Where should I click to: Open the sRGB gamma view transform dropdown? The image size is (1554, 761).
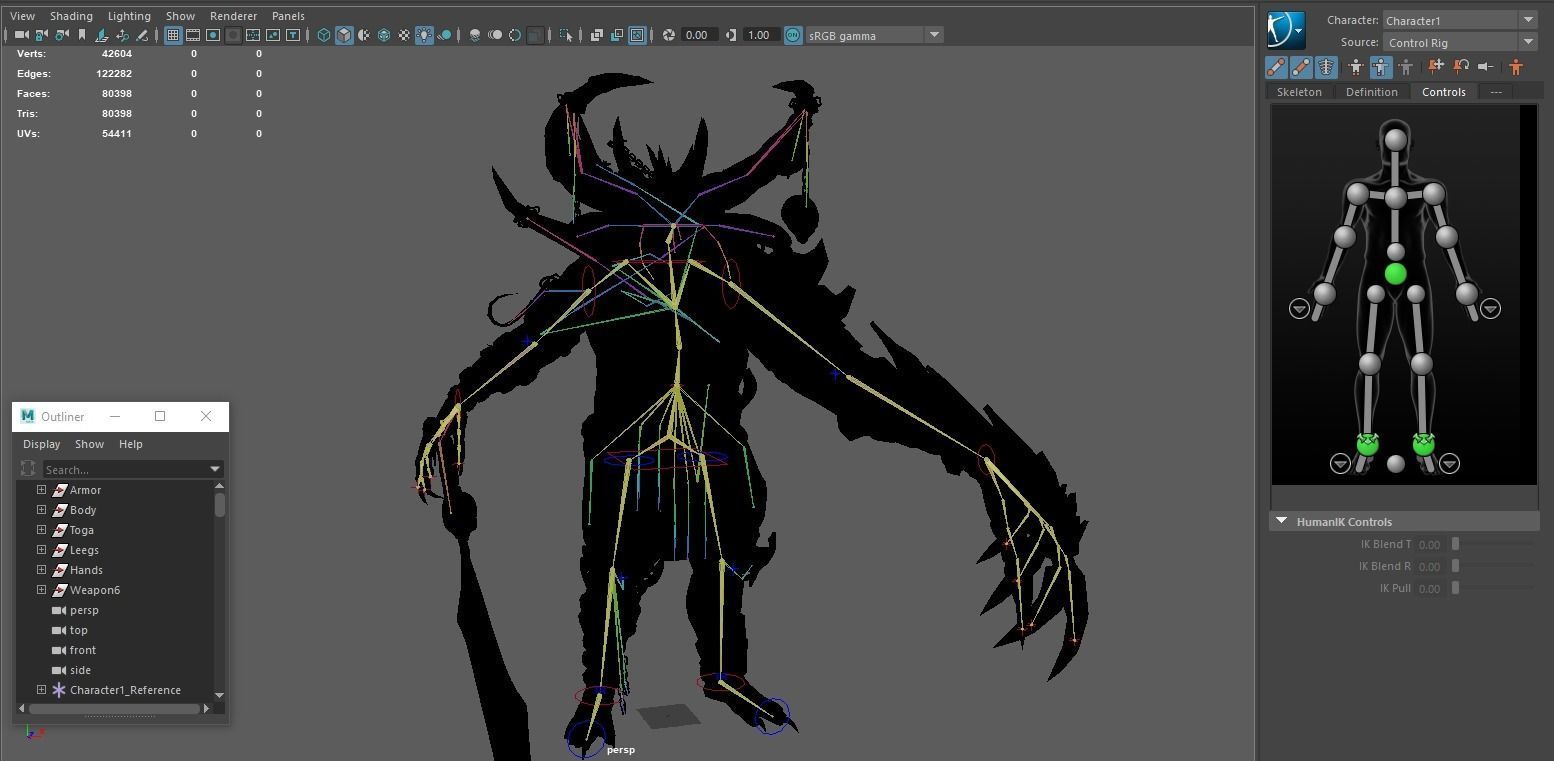[x=934, y=35]
